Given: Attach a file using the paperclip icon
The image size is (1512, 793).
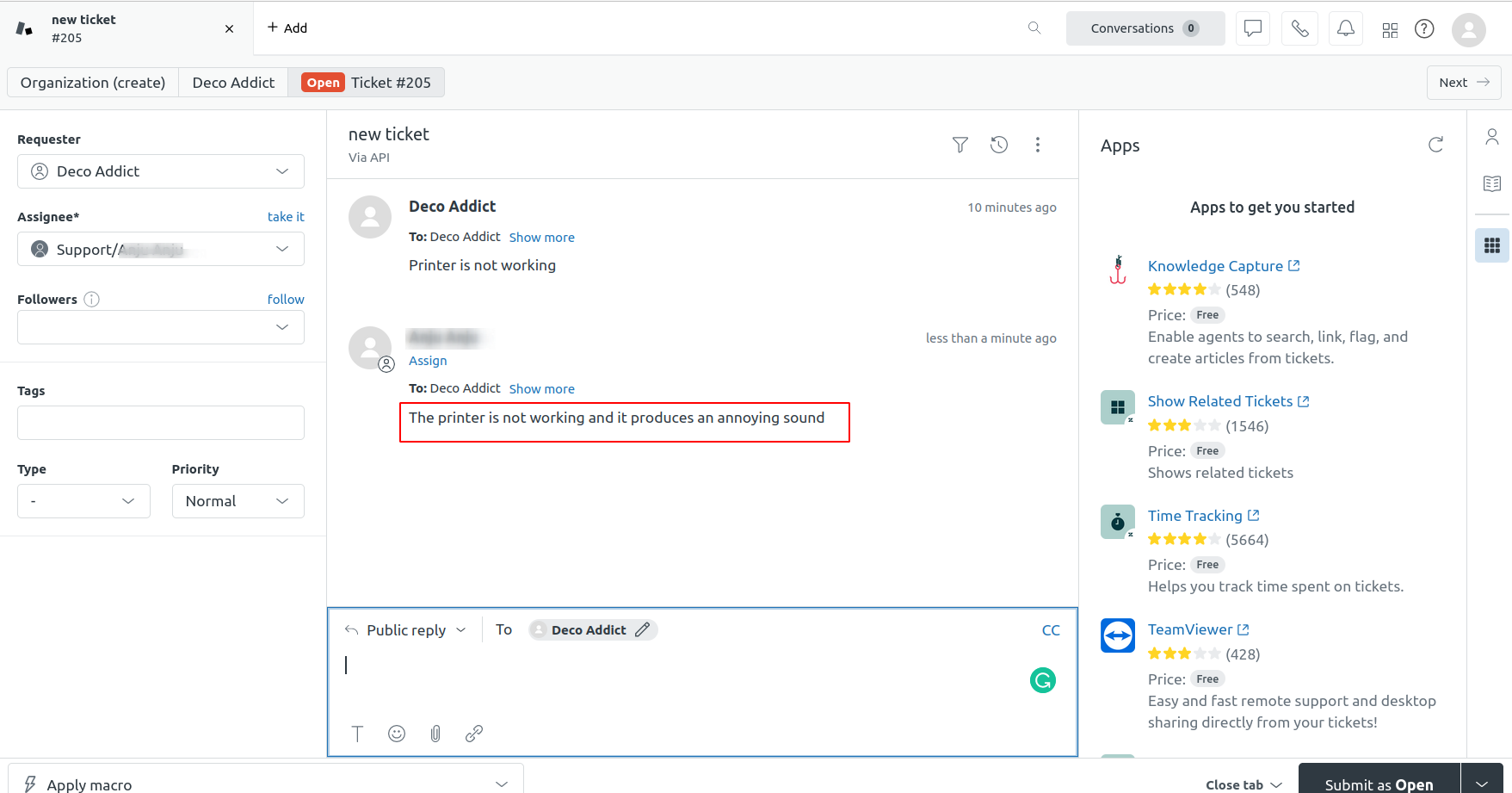Looking at the screenshot, I should [x=435, y=734].
